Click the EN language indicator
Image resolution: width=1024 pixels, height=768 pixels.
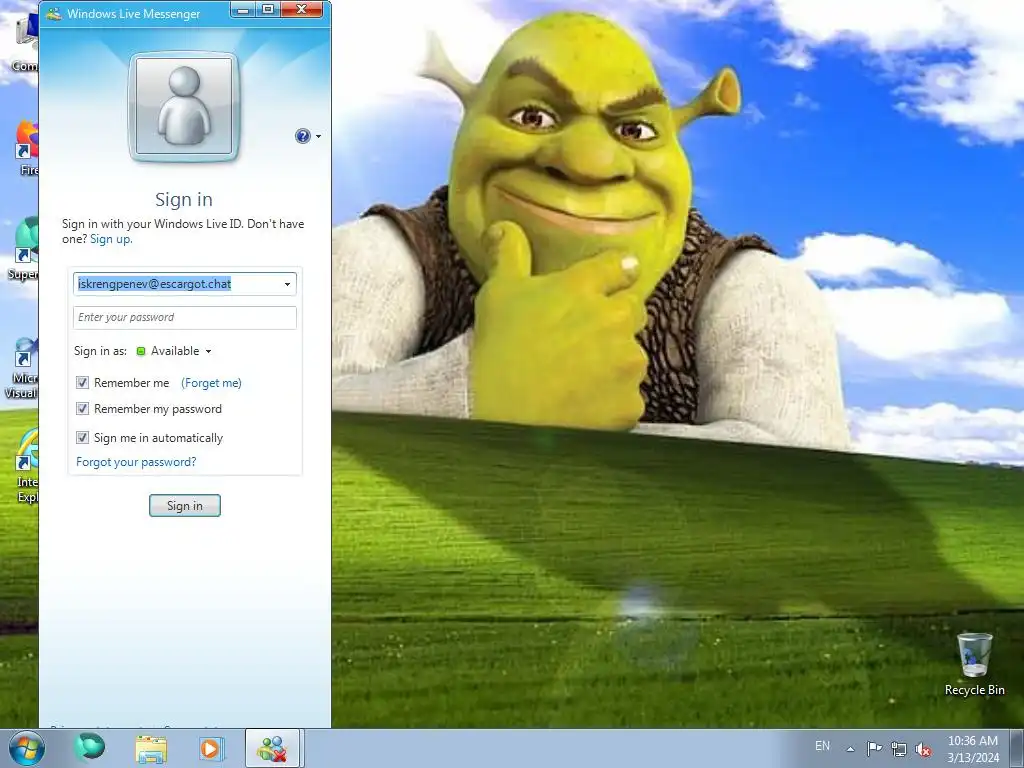[822, 746]
